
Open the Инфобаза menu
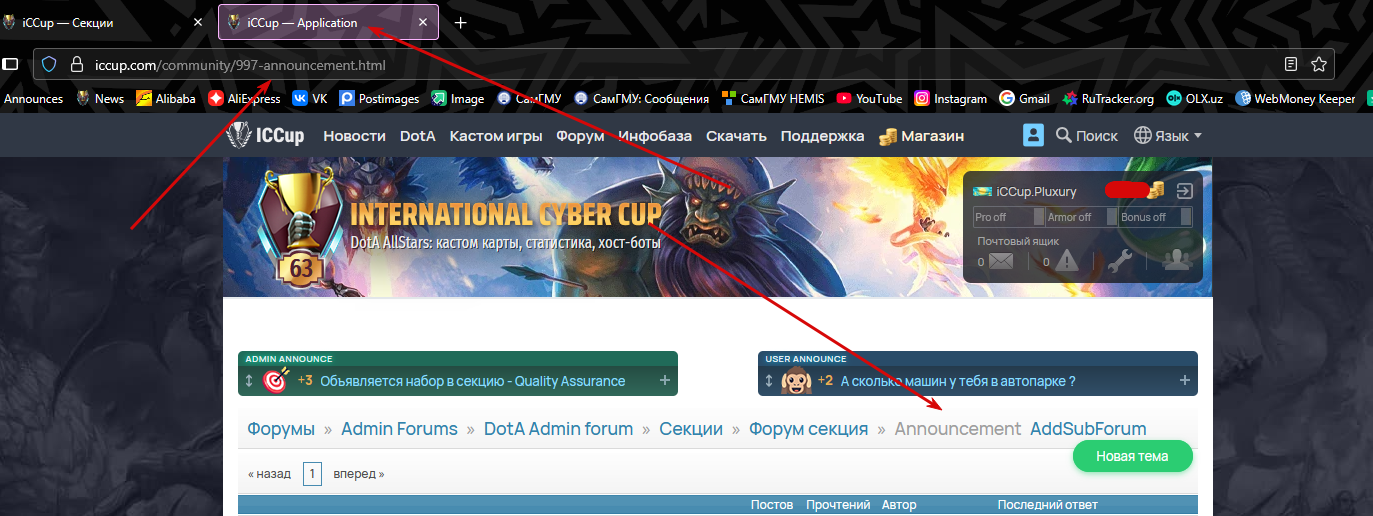(x=655, y=136)
